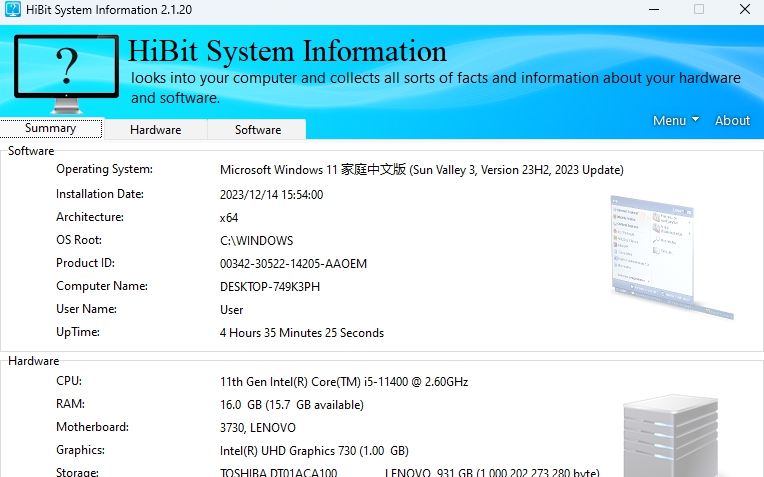The width and height of the screenshot is (764, 477).
Task: Switch to the Hardware tab
Action: tap(155, 129)
